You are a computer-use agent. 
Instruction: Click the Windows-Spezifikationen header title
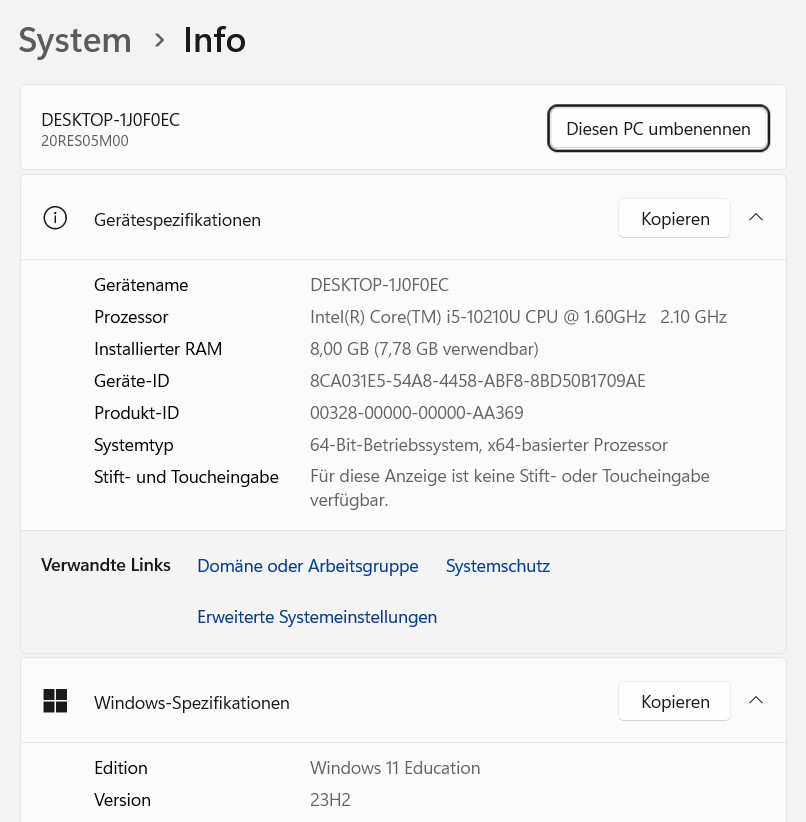[192, 703]
